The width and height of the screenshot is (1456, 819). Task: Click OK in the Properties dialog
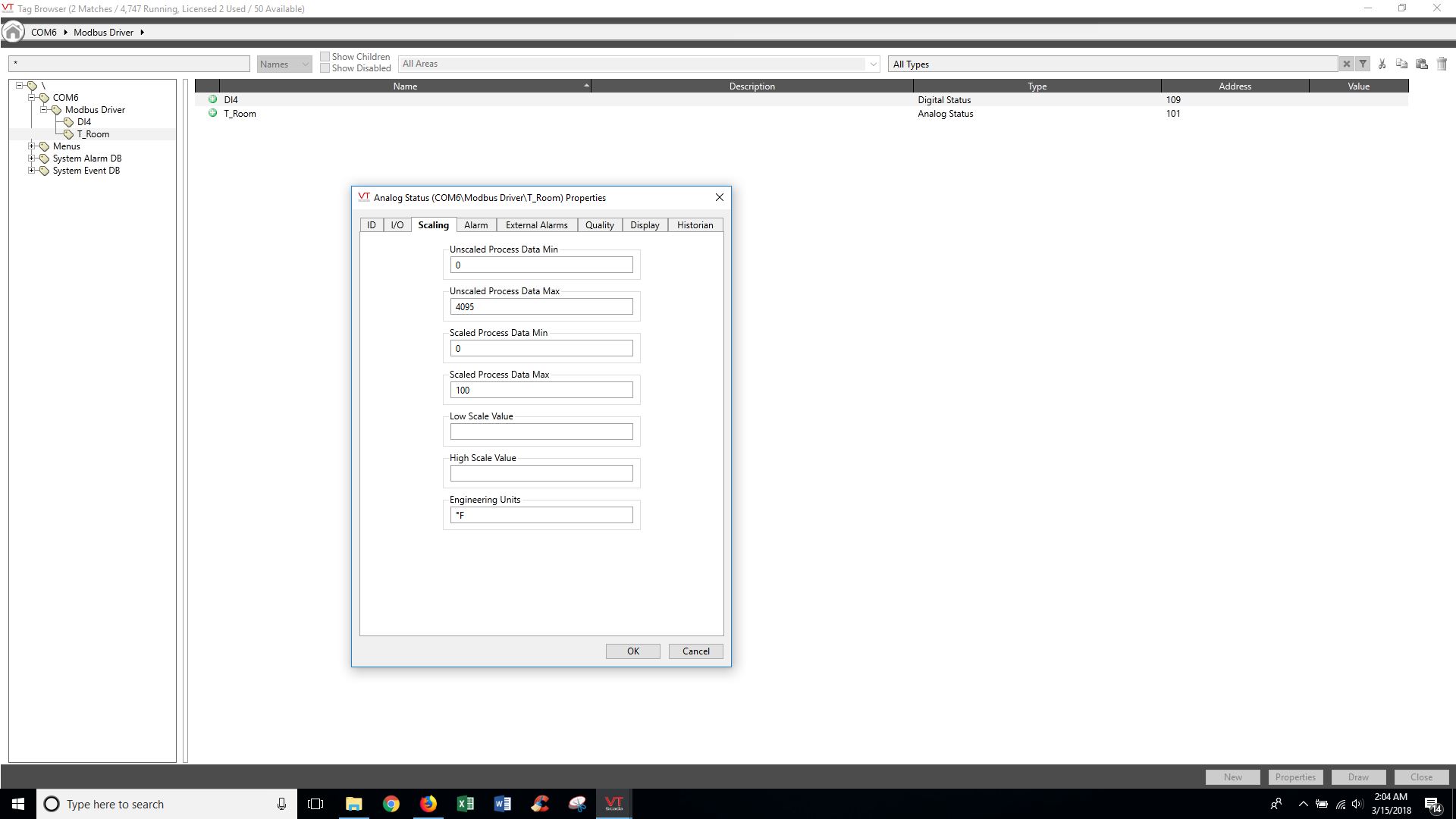pos(632,651)
